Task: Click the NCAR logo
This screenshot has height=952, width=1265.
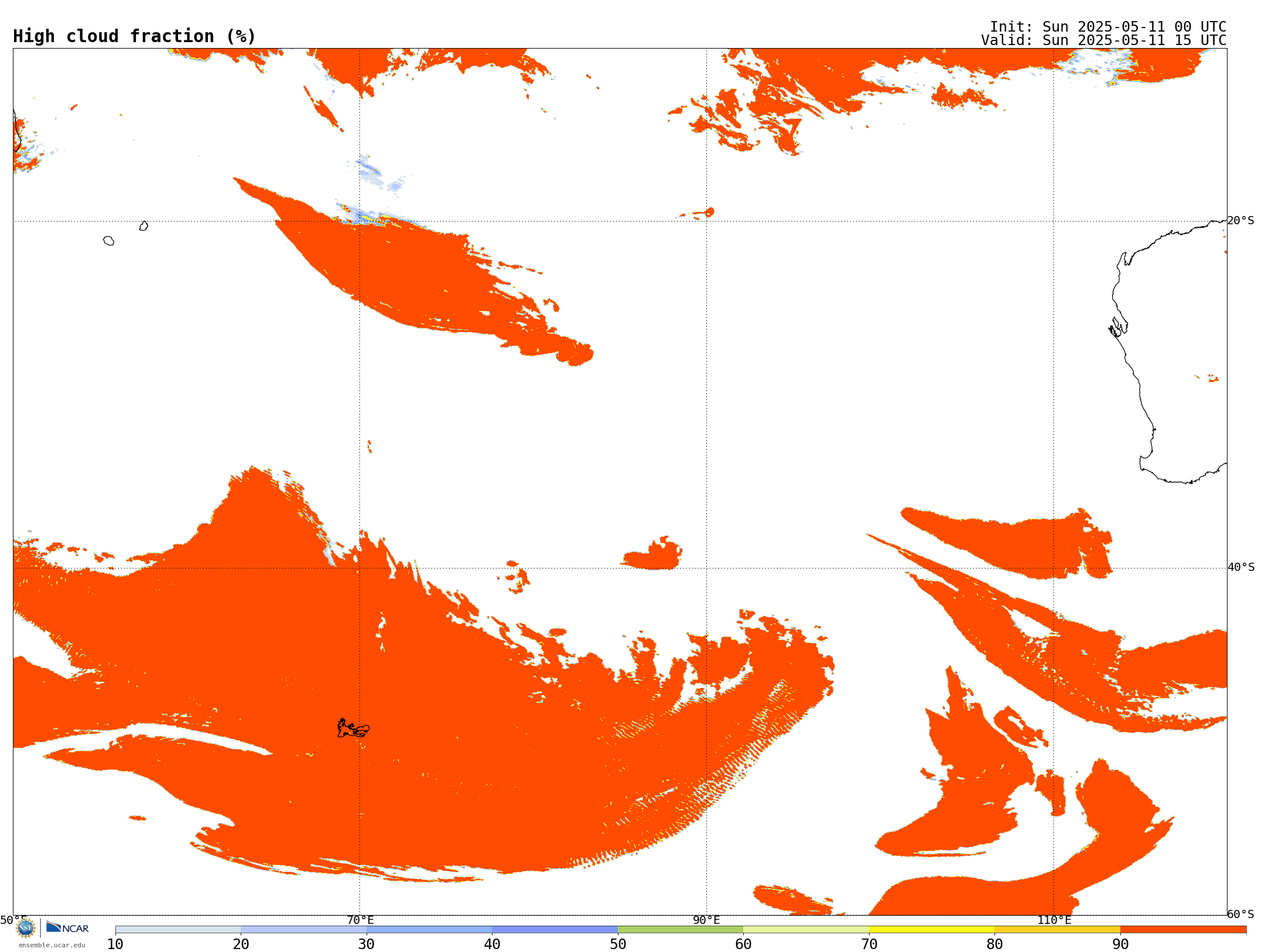Action: click(x=67, y=928)
